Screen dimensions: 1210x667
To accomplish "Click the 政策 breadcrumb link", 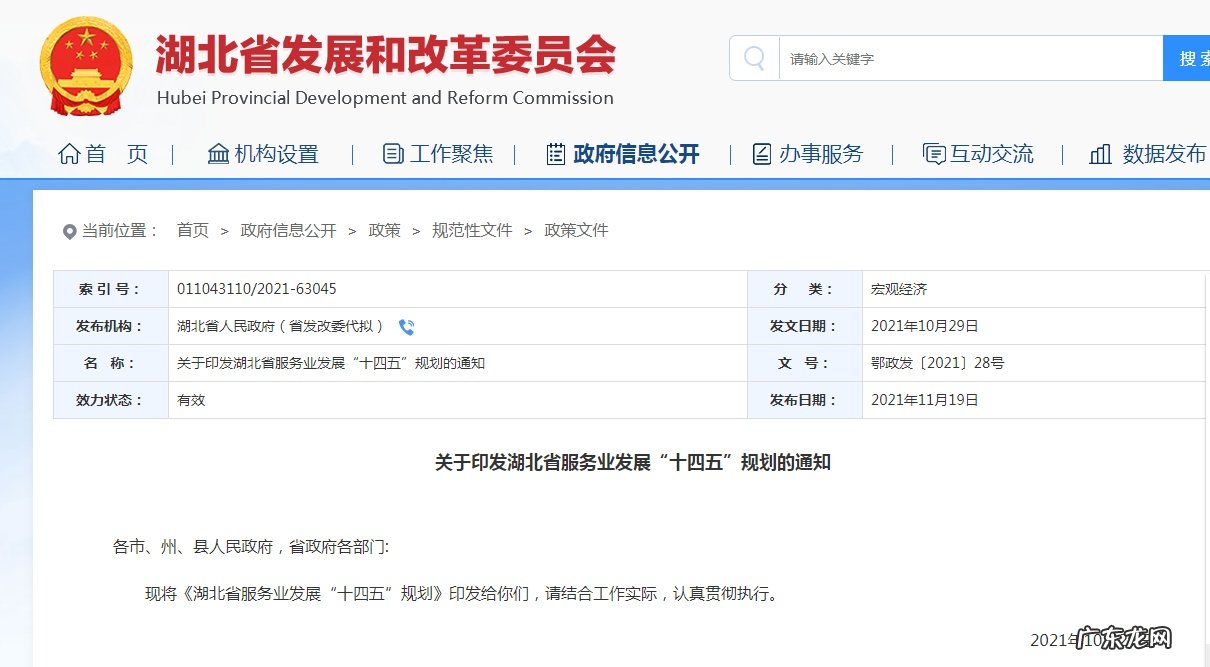I will [384, 230].
